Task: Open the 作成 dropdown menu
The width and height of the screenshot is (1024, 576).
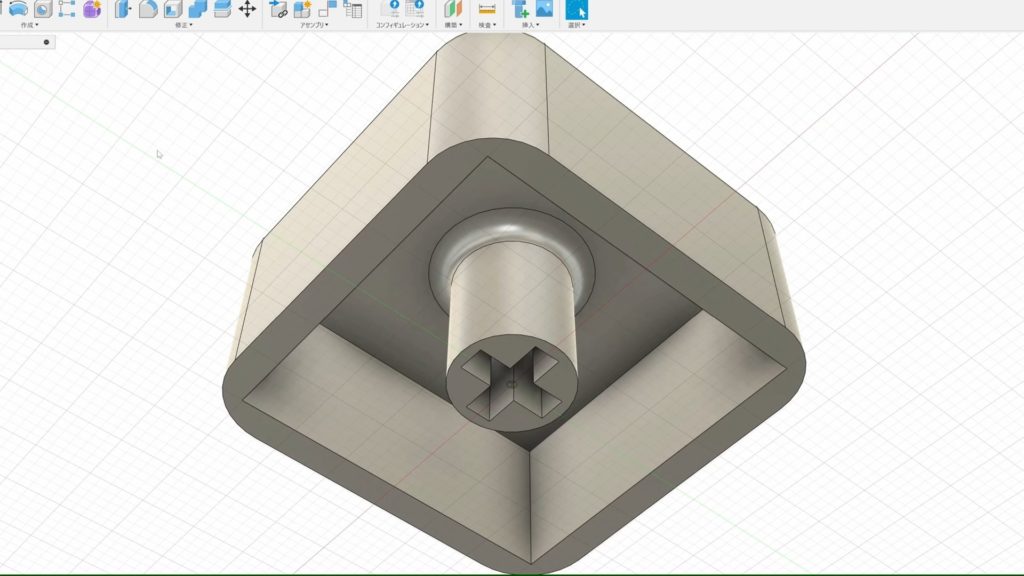Action: tap(30, 25)
